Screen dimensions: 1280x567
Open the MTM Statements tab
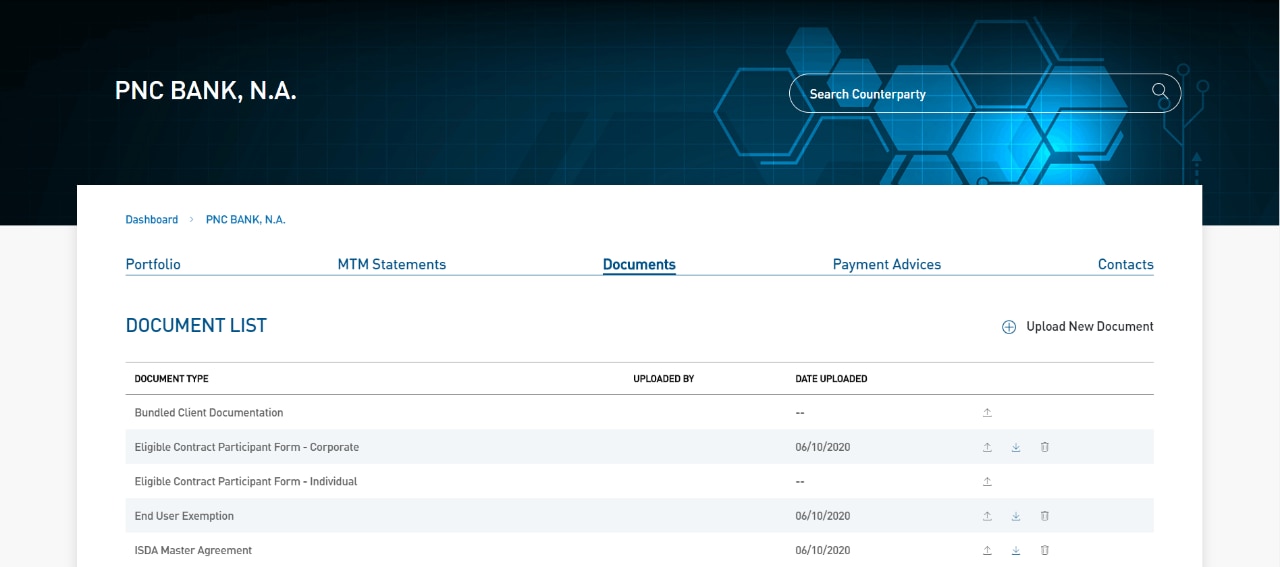tap(392, 265)
